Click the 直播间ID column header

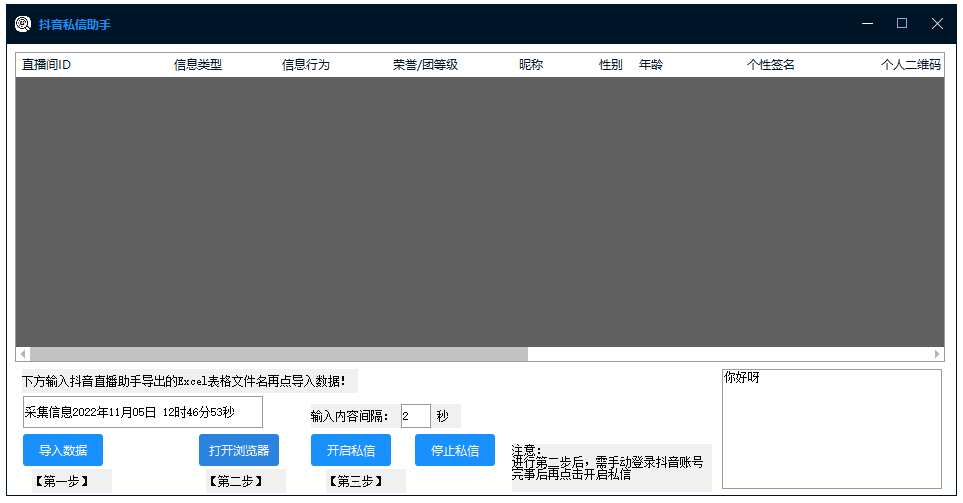[x=47, y=65]
